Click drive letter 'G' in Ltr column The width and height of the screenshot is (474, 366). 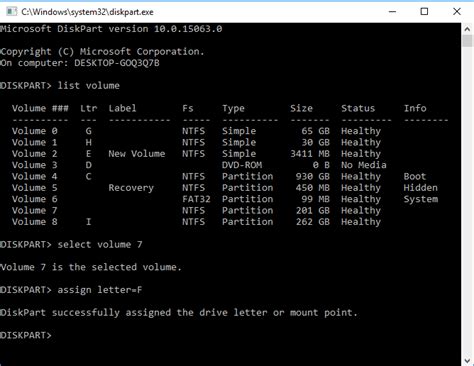pos(88,131)
